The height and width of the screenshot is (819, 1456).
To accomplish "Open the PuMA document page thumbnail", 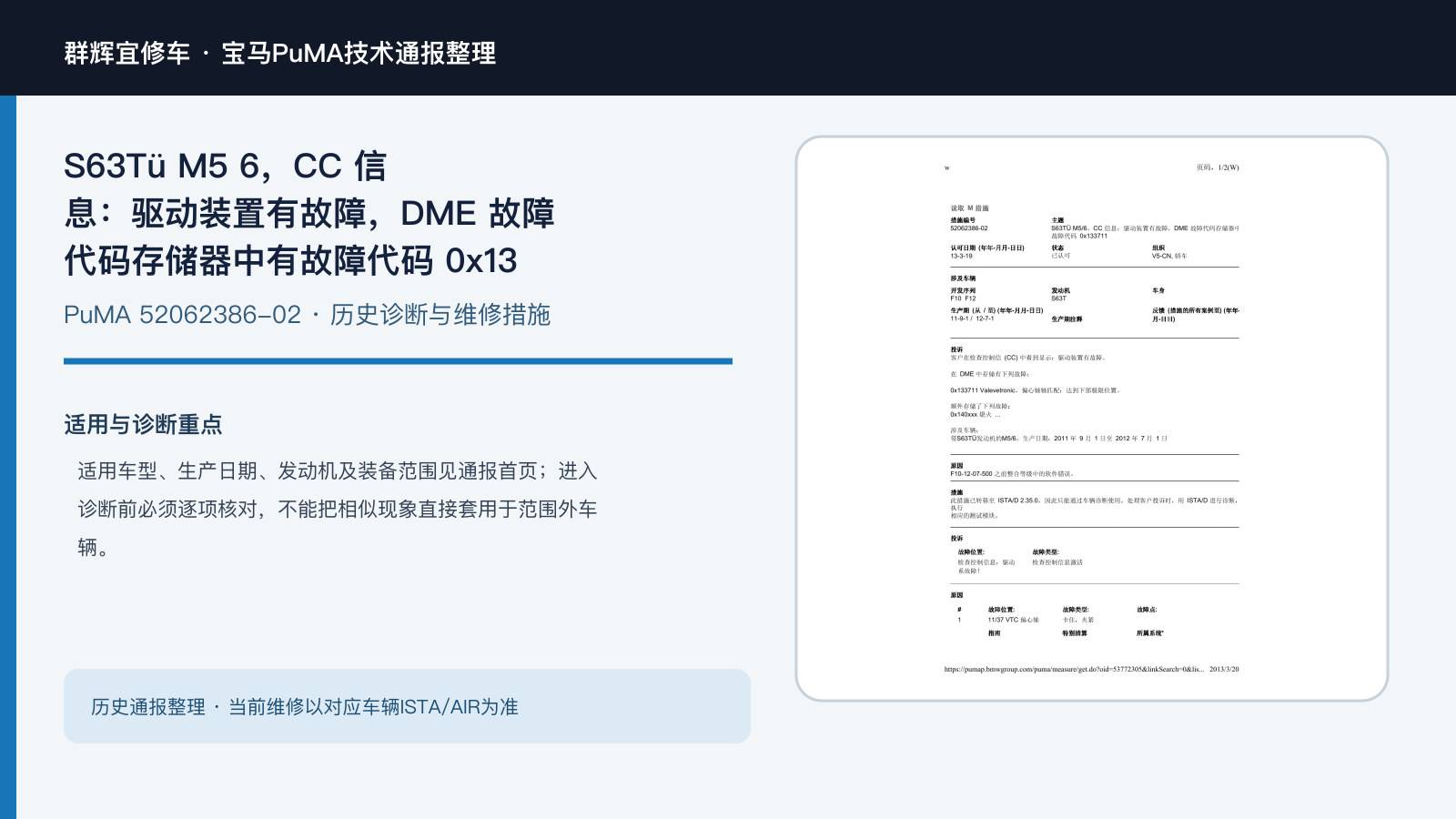I will point(1092,419).
